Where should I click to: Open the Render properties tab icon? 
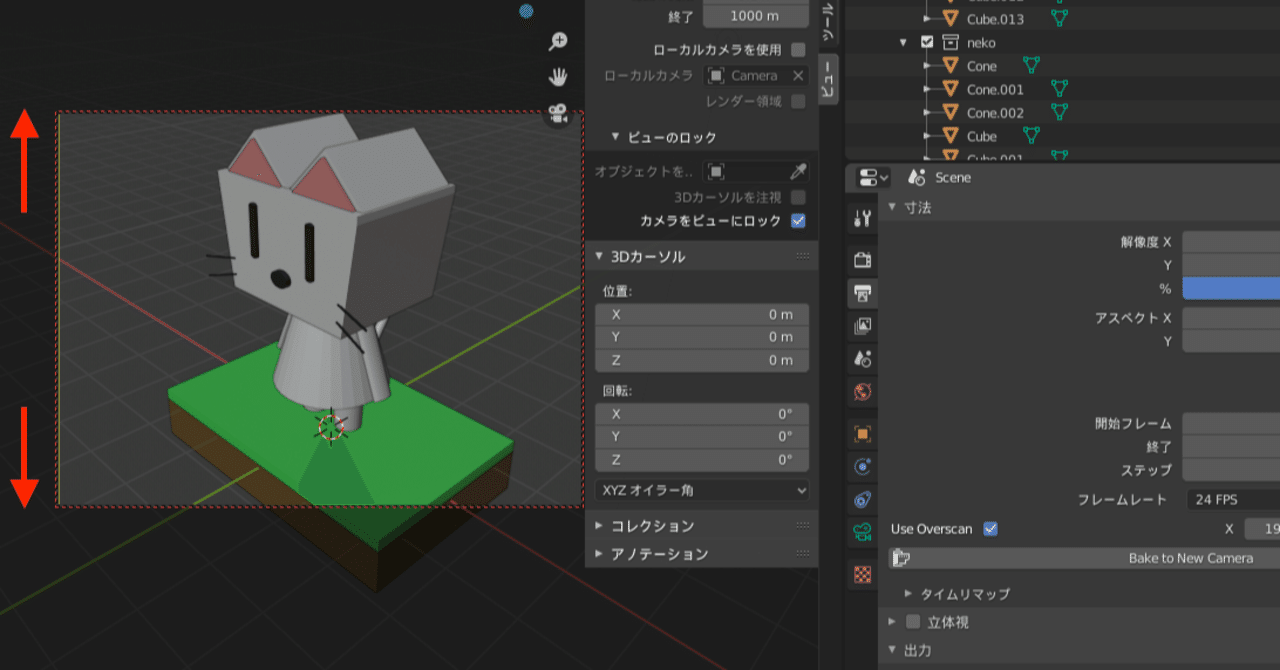(x=862, y=260)
